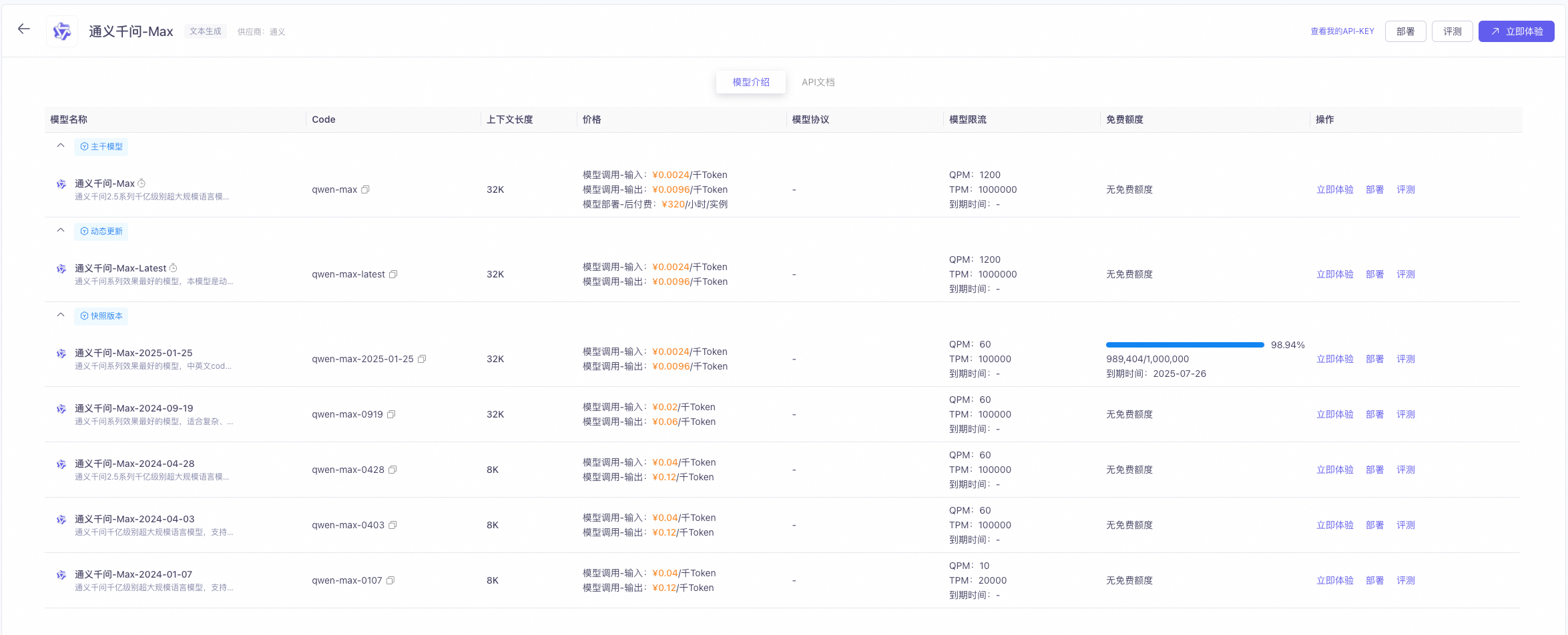Click 立即体验 for qwen-max-0107
Screen dimensions: 1568x635
[x=1335, y=580]
